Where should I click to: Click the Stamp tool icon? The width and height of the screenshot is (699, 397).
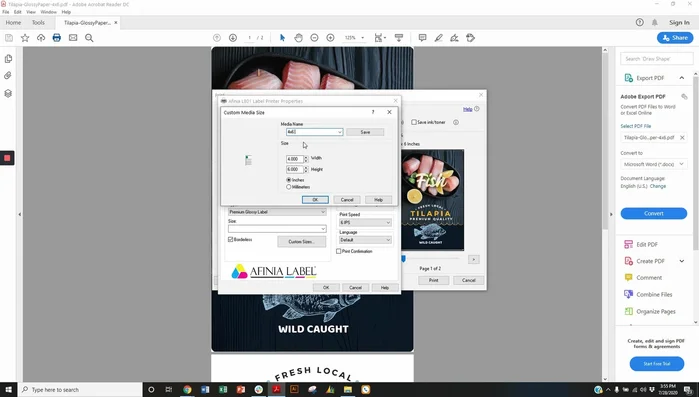(470, 38)
